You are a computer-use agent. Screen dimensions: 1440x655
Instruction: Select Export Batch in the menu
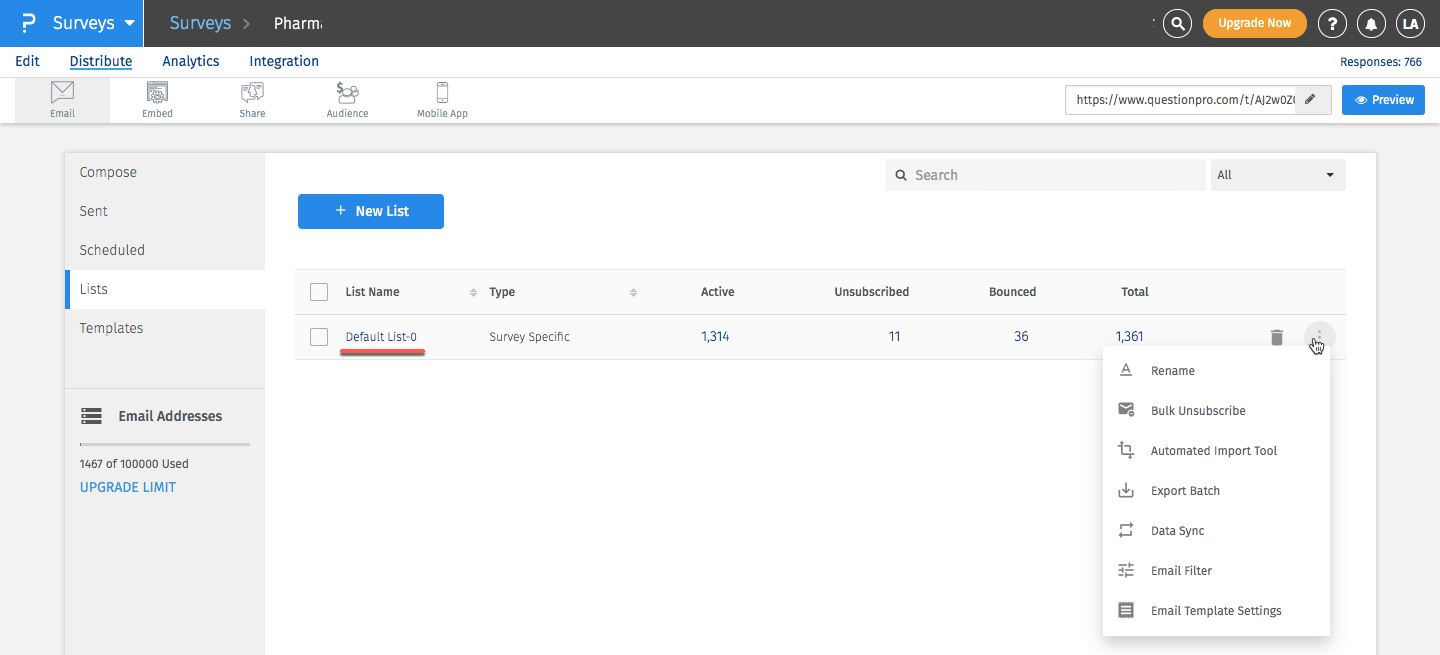pos(1185,491)
